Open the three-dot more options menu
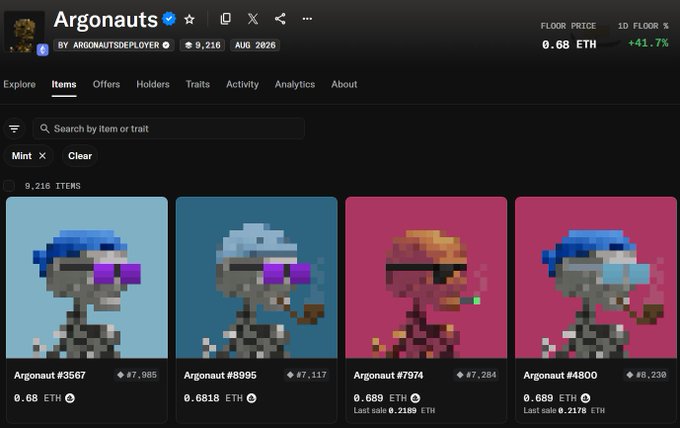The image size is (680, 428). point(307,19)
